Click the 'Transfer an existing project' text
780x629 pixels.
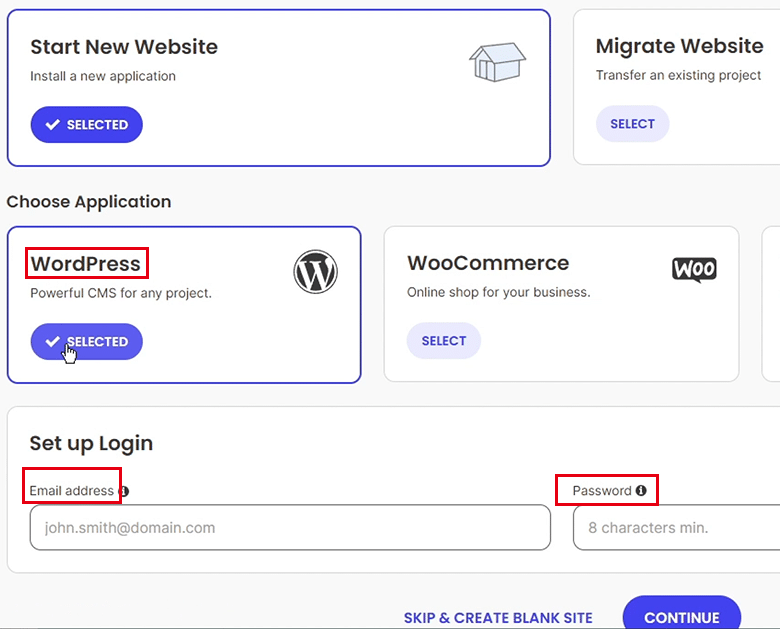679,75
